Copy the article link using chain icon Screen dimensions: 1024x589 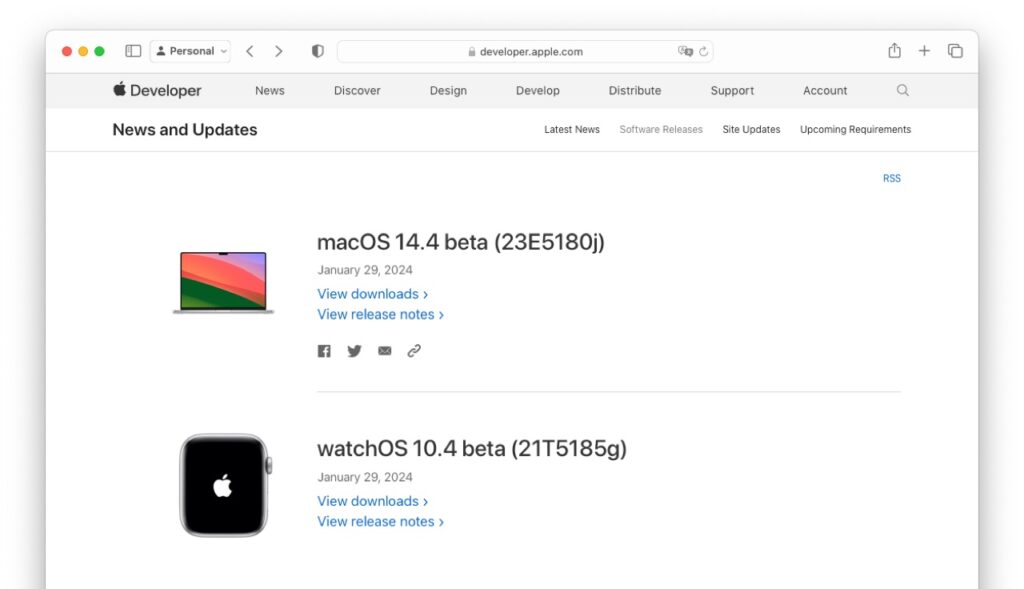click(x=414, y=351)
